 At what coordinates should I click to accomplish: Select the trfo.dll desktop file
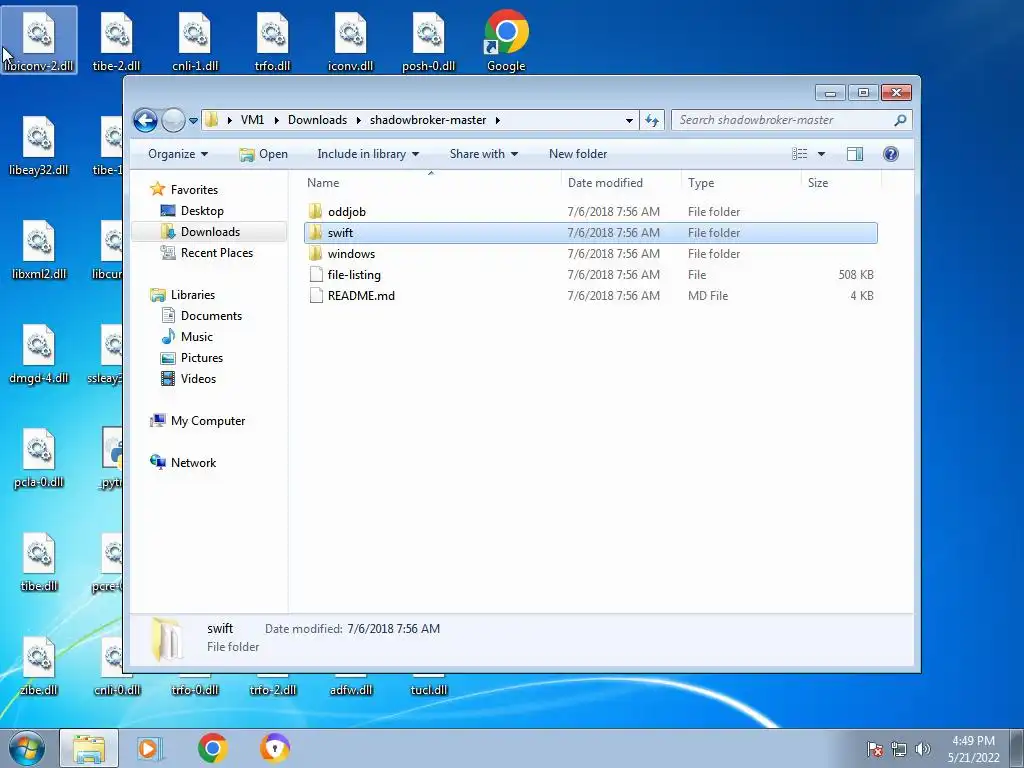pos(272,40)
